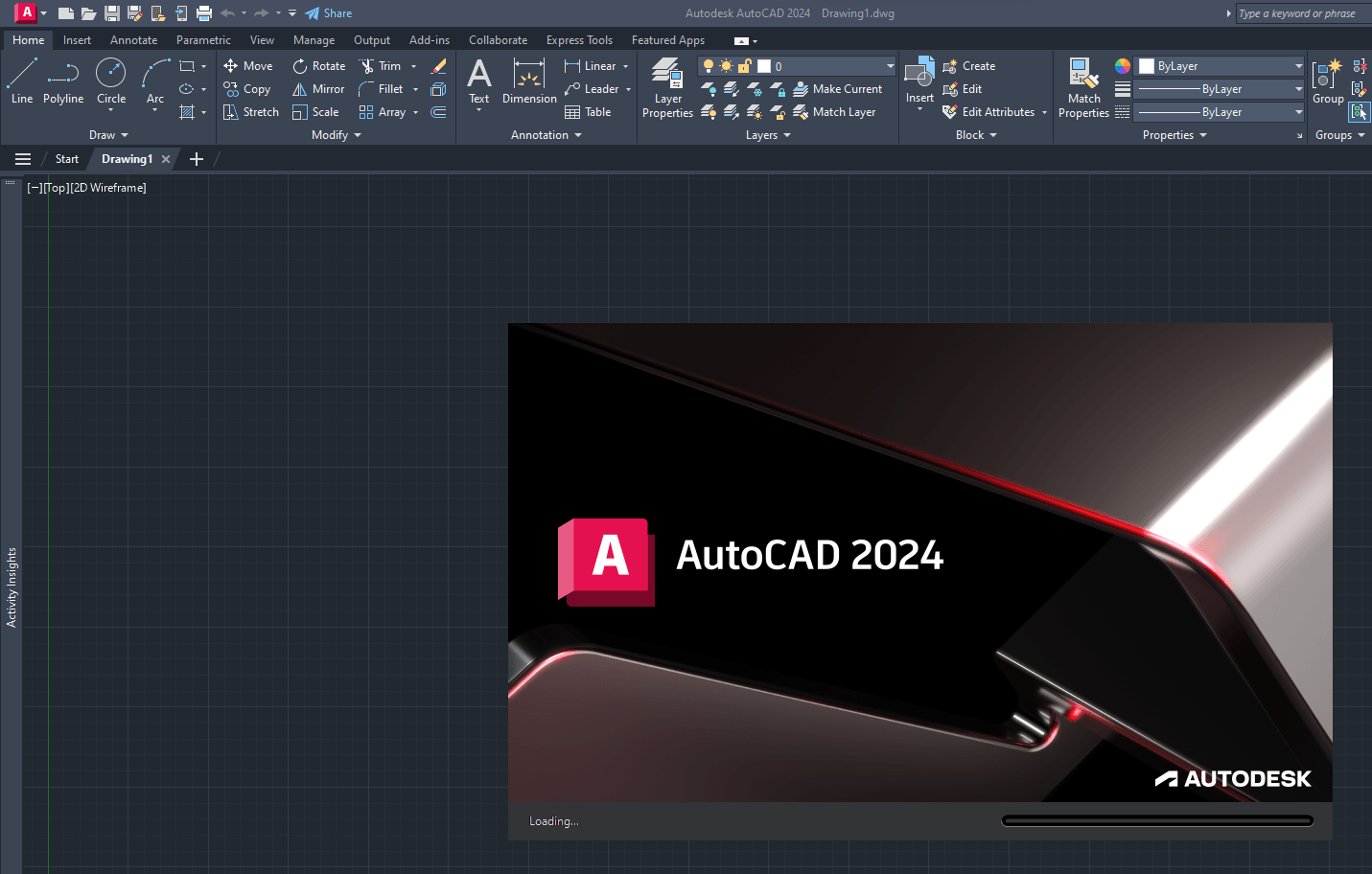1372x874 pixels.
Task: Click the Group objects icon
Action: [1328, 80]
